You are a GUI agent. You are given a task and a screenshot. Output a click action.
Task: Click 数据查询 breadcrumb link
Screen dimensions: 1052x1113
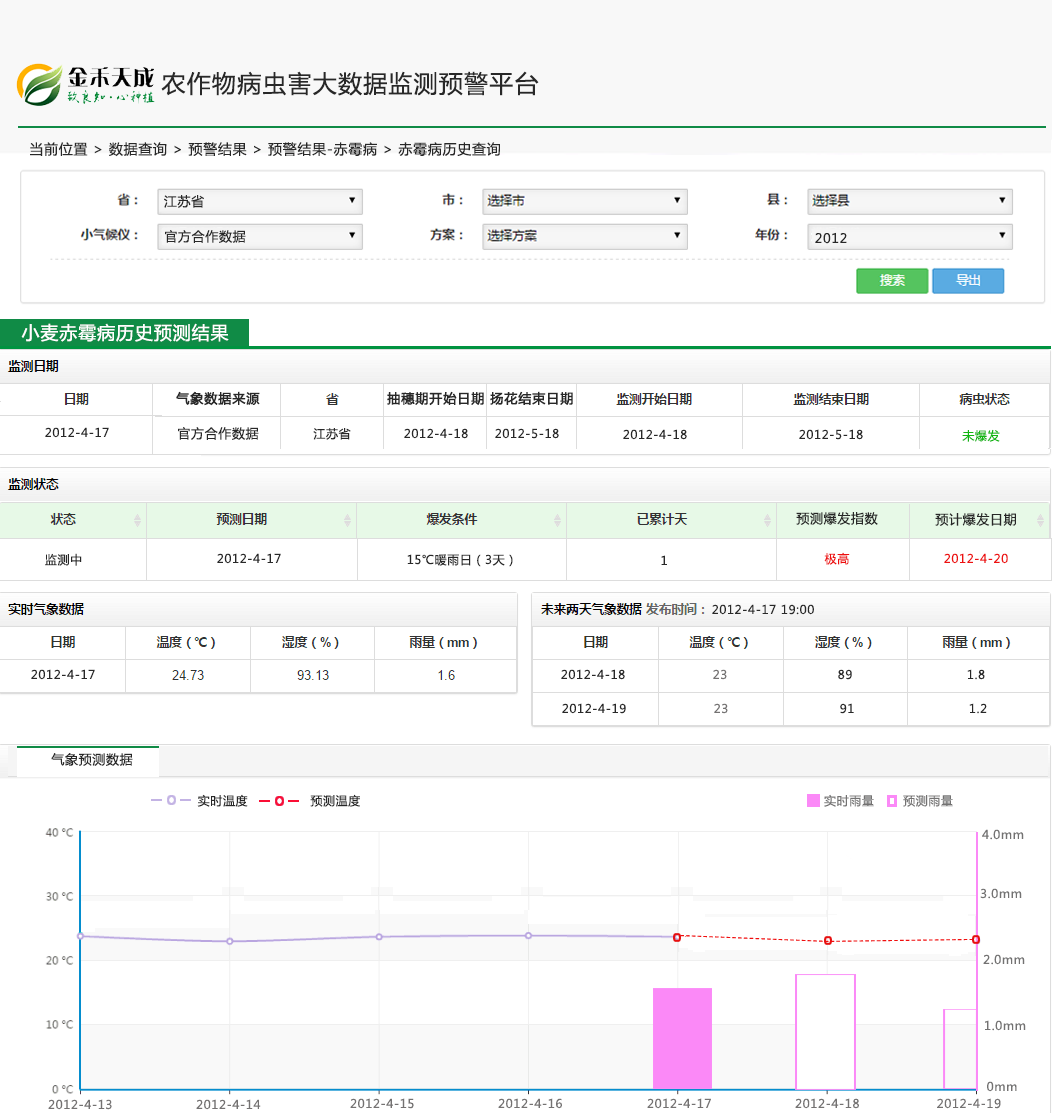(138, 150)
